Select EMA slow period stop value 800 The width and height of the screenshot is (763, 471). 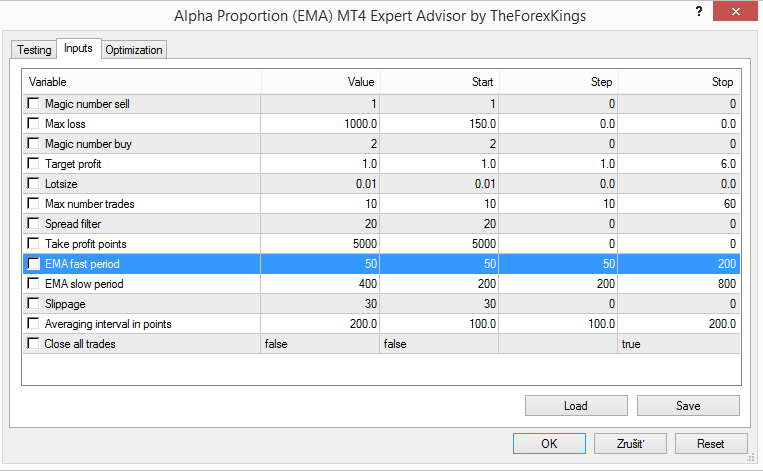point(679,284)
